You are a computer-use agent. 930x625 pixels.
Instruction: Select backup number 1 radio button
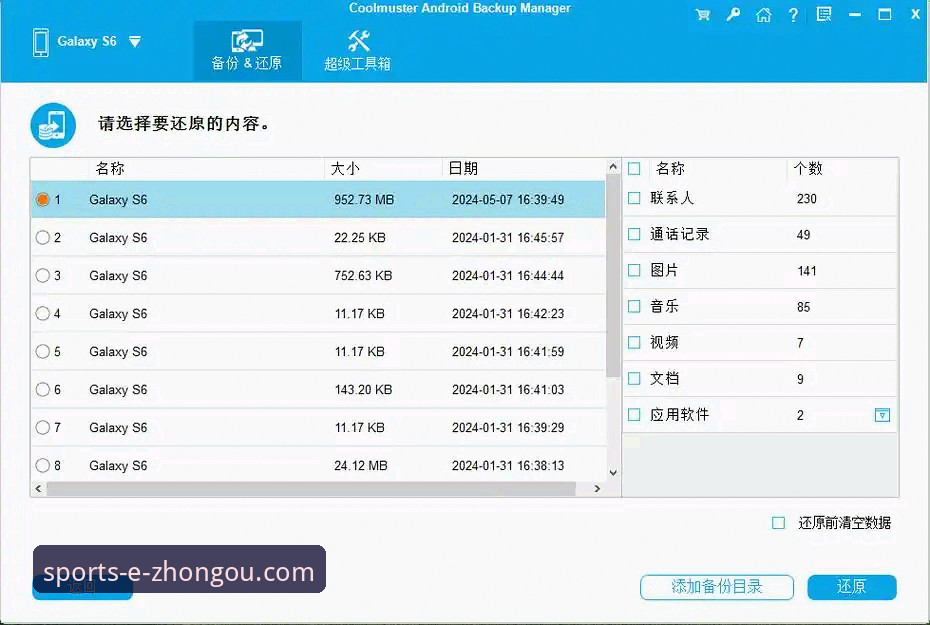(43, 200)
